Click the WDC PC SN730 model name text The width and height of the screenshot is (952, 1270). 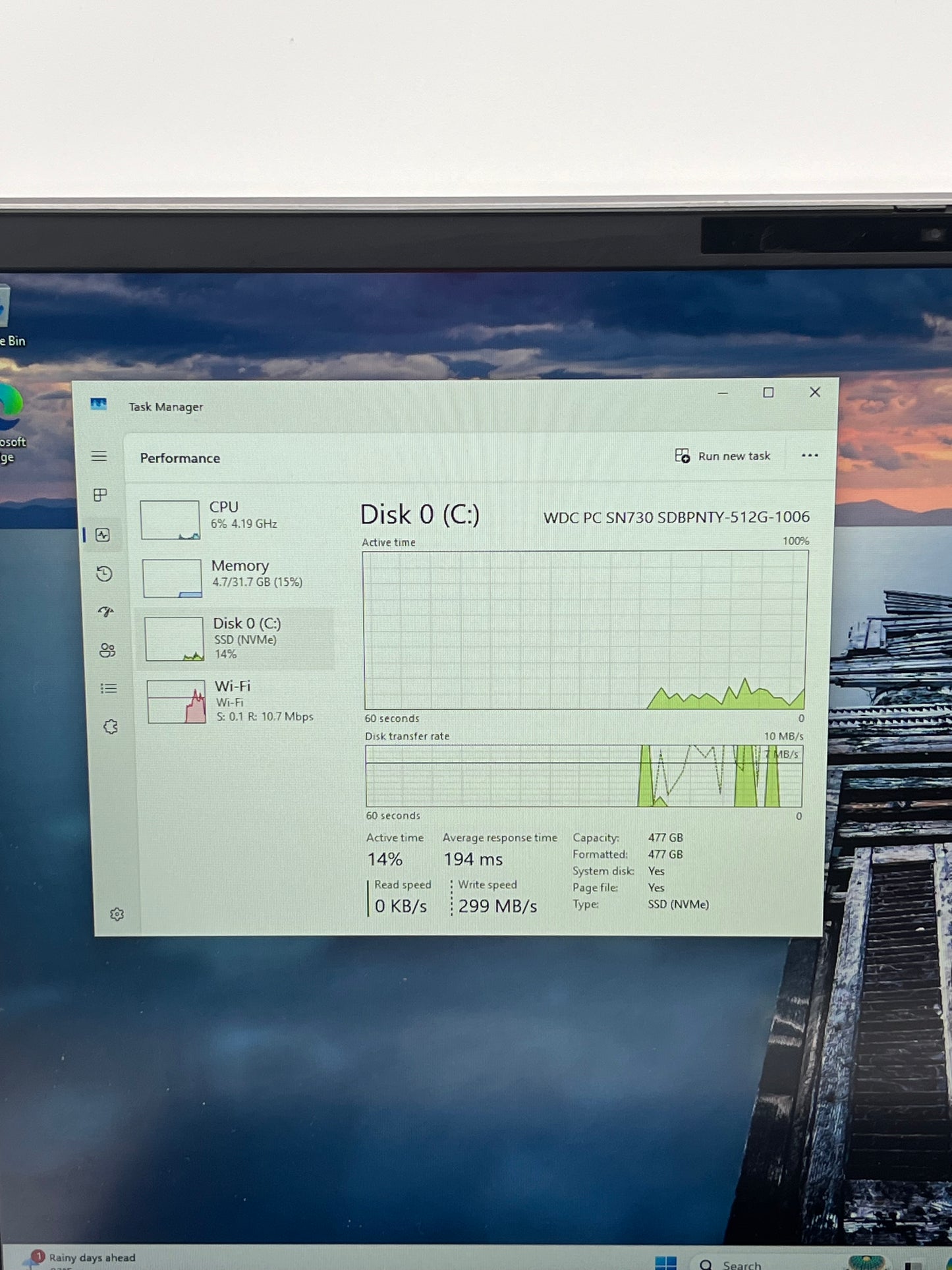click(677, 517)
